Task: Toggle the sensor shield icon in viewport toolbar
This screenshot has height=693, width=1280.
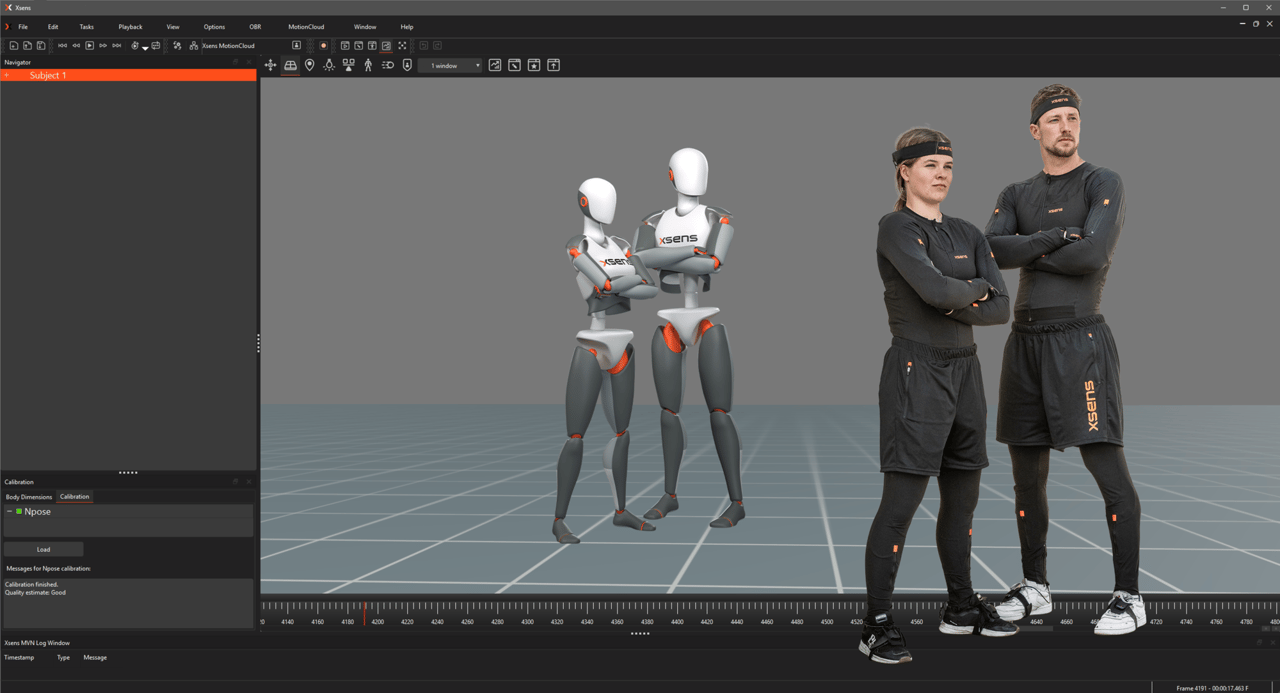Action: (x=406, y=64)
